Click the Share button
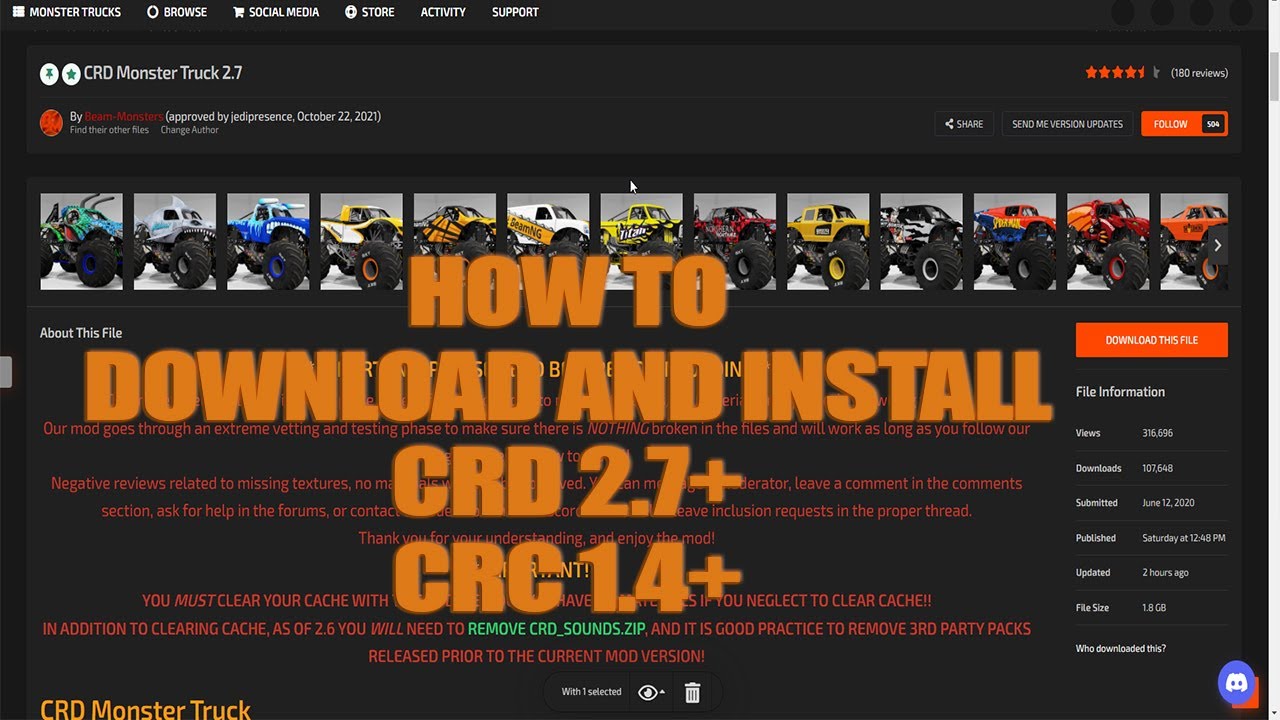The height and width of the screenshot is (720, 1280). [964, 124]
